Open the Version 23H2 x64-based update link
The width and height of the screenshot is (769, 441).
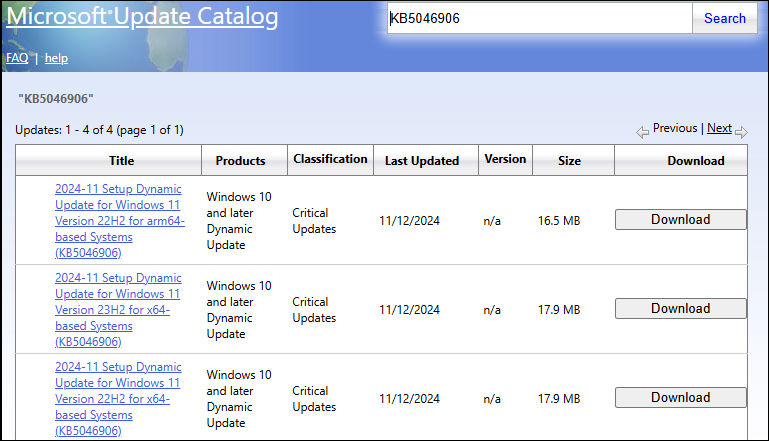[x=118, y=310]
